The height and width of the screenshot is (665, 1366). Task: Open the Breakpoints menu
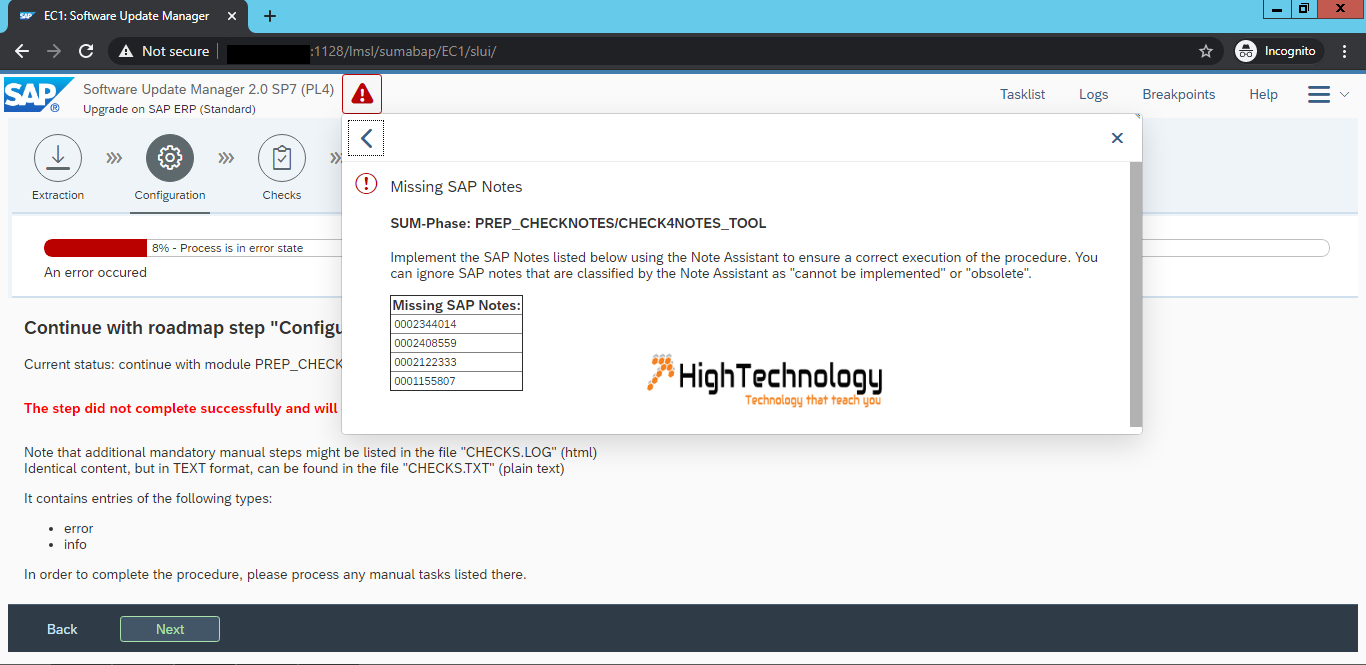[1179, 94]
